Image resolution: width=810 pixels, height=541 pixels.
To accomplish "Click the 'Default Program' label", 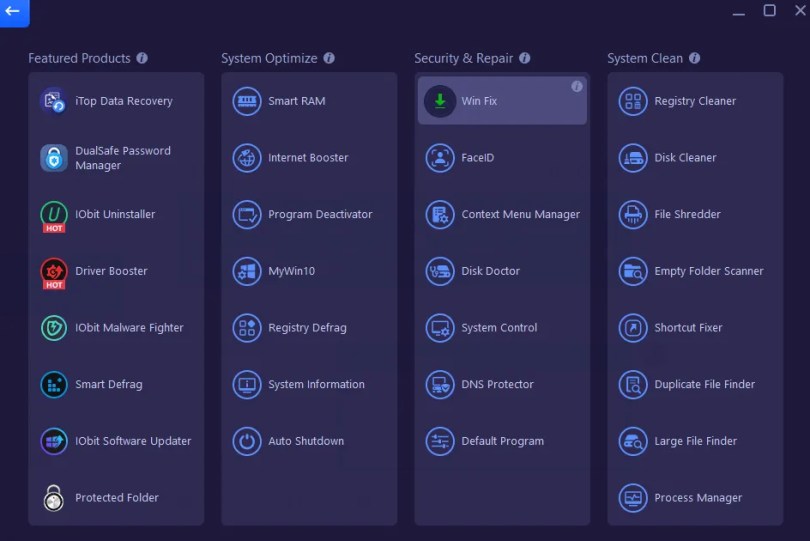I will coord(502,441).
